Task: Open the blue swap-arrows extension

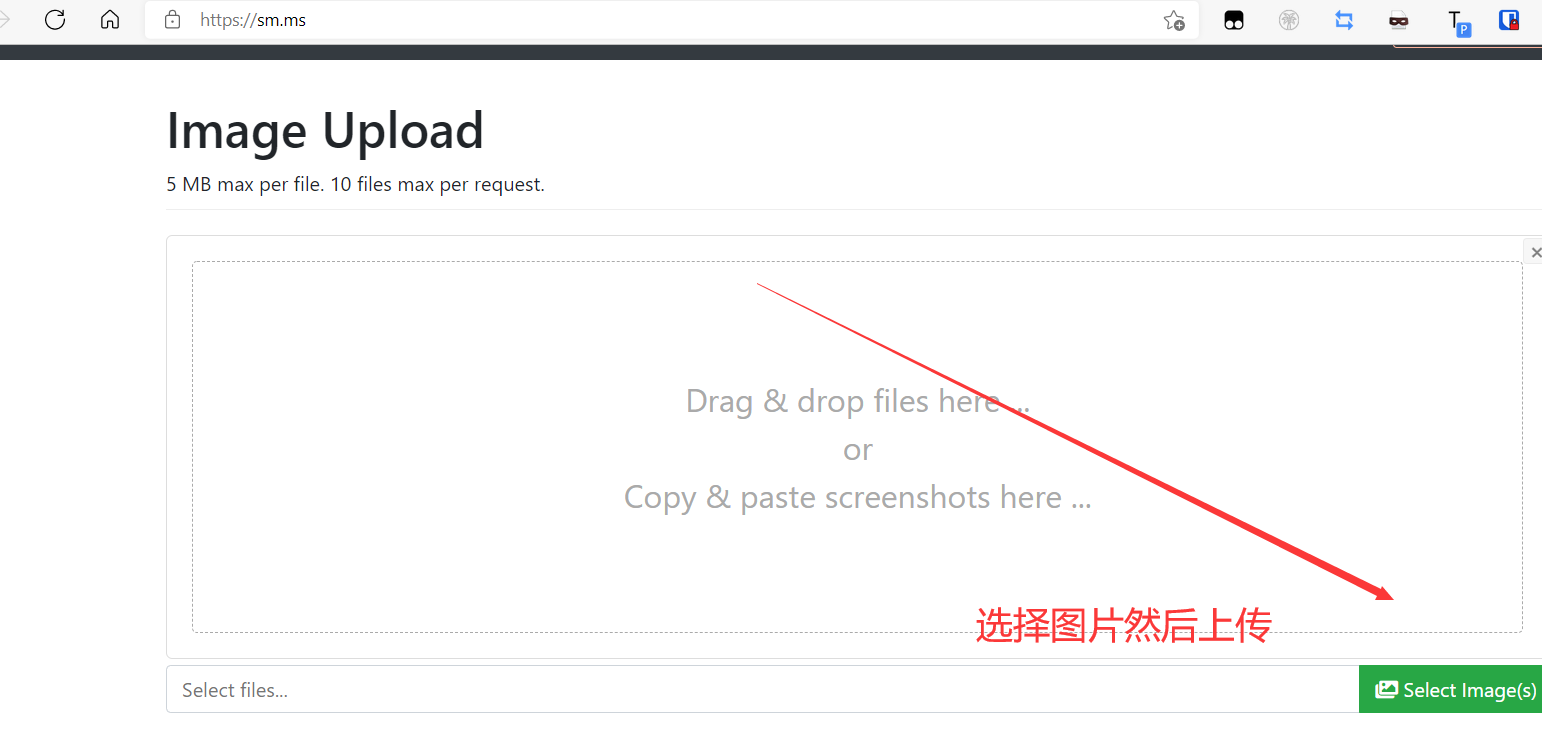Action: click(1344, 20)
